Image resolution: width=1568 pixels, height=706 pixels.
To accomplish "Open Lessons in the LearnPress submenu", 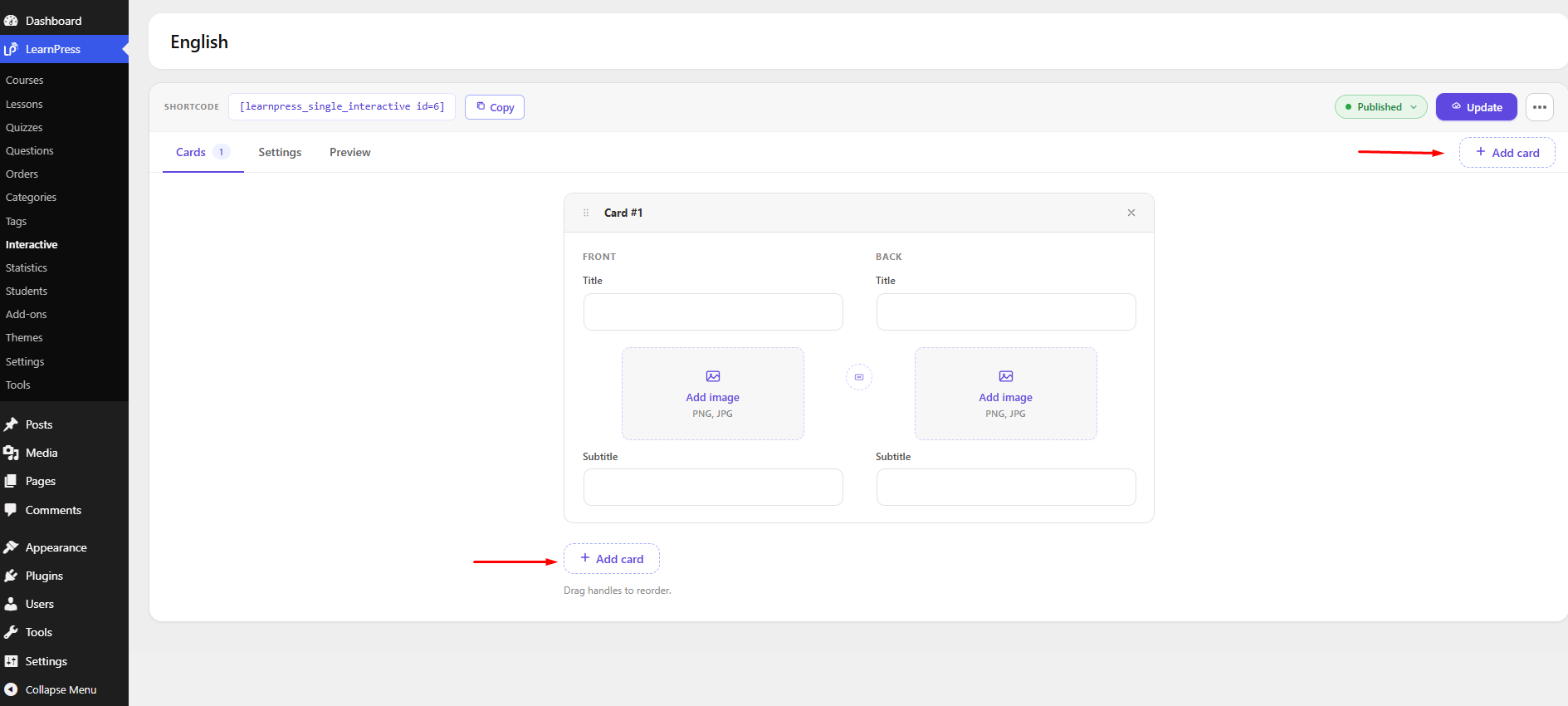I will 24,104.
